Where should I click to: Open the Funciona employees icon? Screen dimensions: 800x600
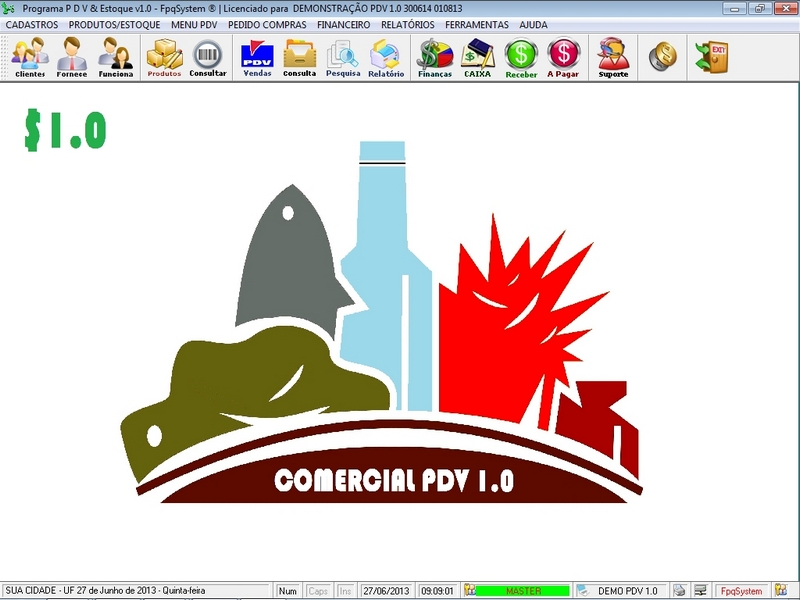(x=115, y=57)
